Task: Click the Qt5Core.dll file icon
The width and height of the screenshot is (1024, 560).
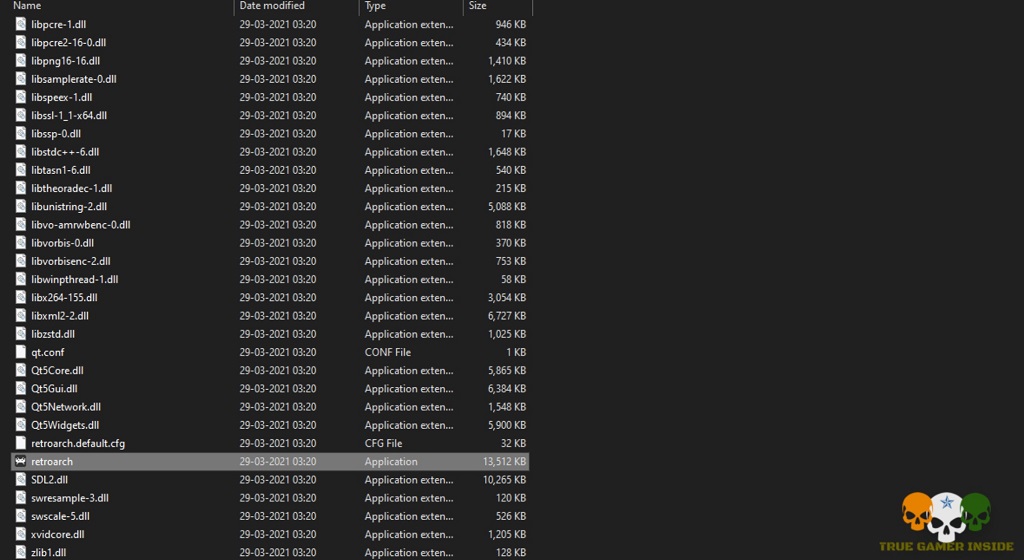Action: (21, 371)
